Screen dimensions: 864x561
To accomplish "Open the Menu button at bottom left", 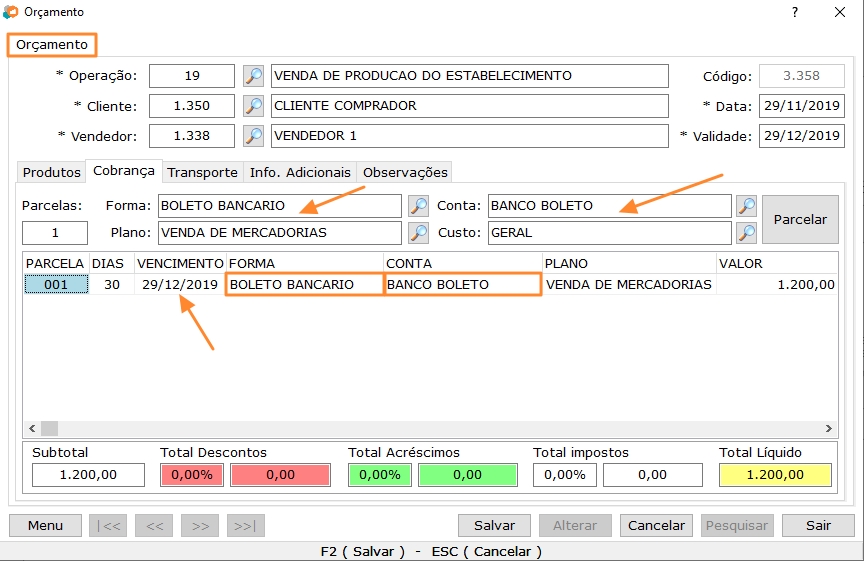I will pyautogui.click(x=45, y=525).
